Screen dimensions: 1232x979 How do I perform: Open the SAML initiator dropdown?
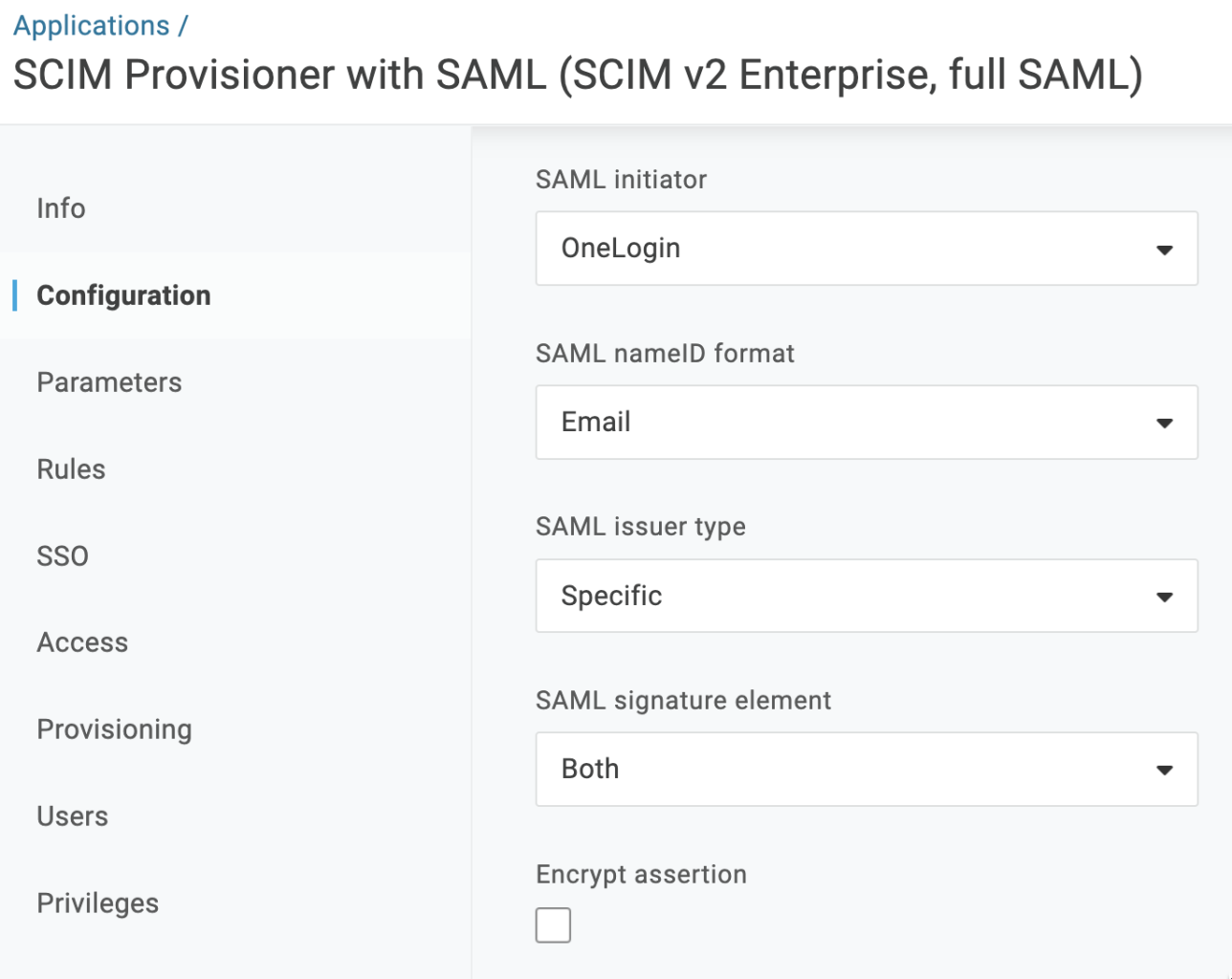point(866,249)
